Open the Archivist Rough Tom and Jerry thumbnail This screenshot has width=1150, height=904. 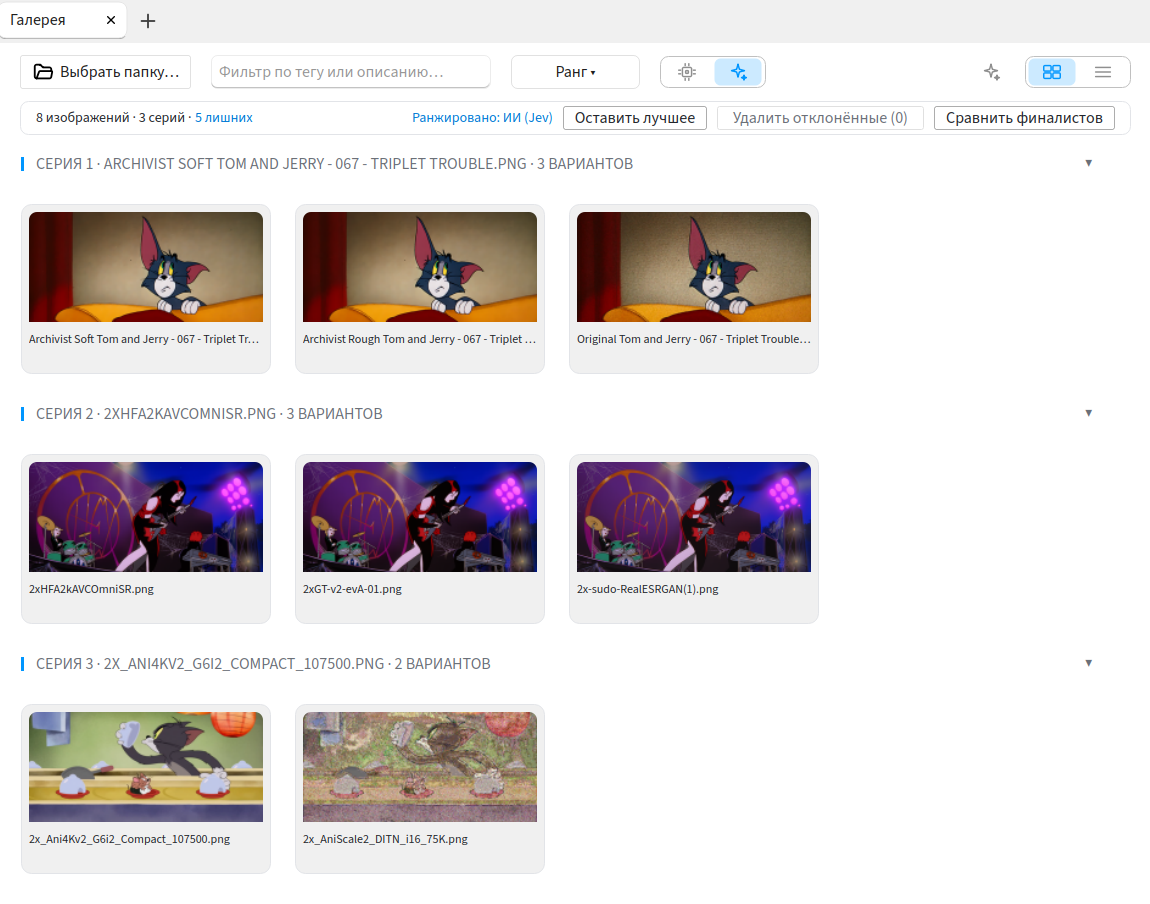pyautogui.click(x=420, y=267)
